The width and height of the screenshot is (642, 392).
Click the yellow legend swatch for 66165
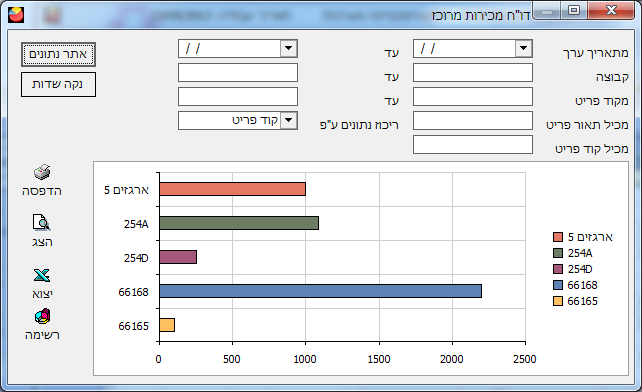click(x=558, y=301)
